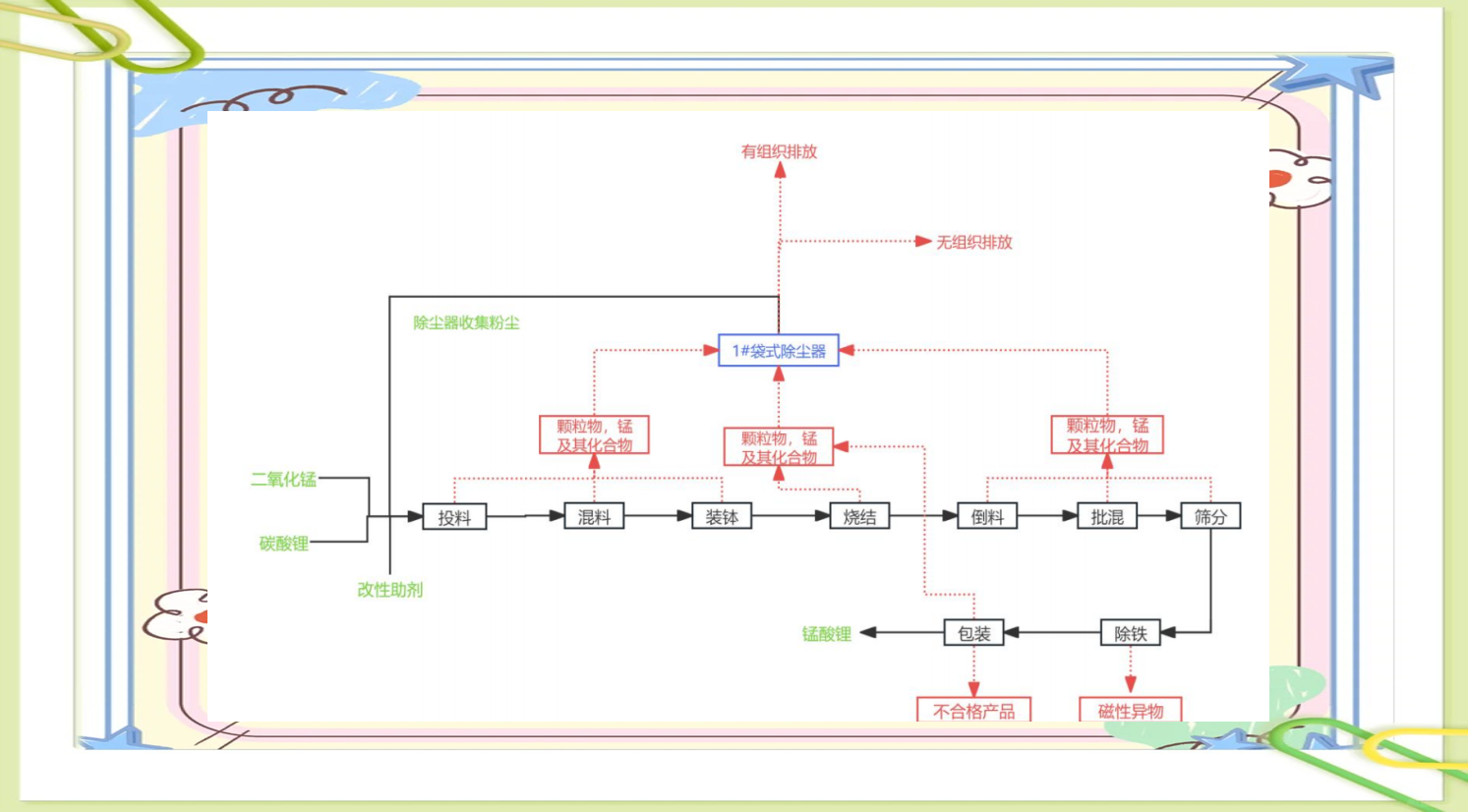Select the blue 1#袋式除尘器 box
1468x812 pixels.
pyautogui.click(x=778, y=351)
